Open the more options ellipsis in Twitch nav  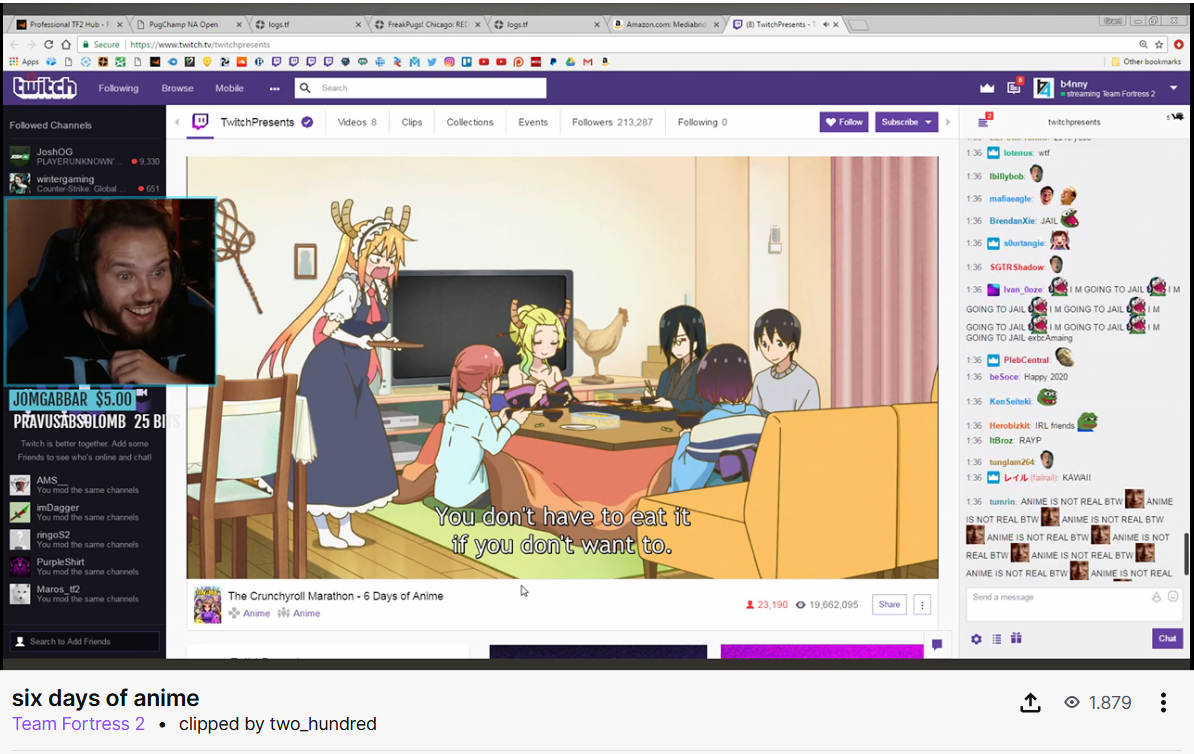tap(274, 89)
